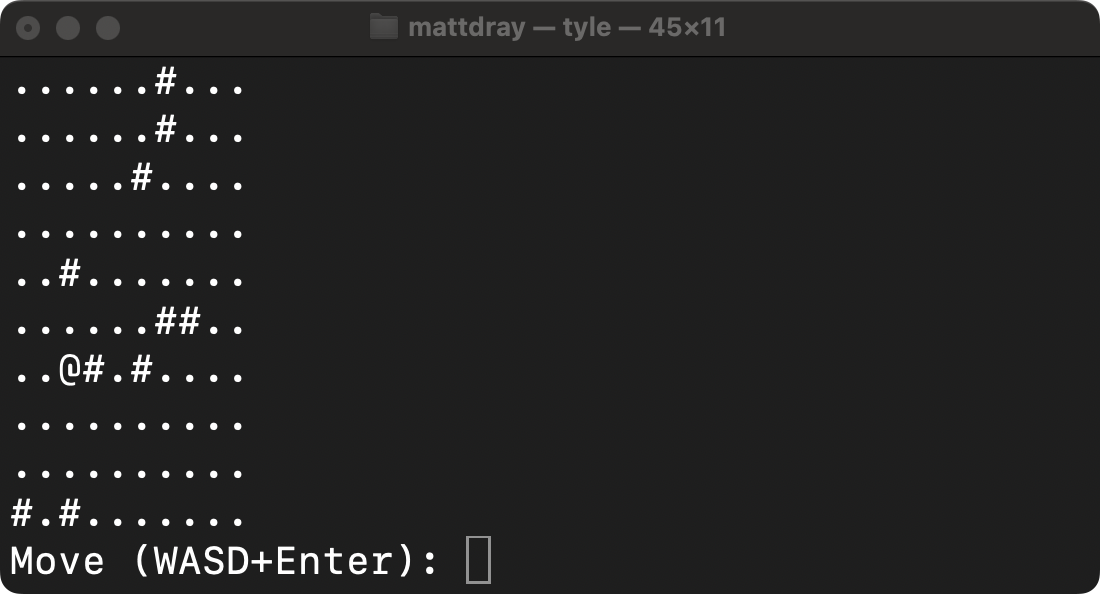This screenshot has height=594, width=1100.
Task: Click the folder icon in the title bar
Action: click(x=385, y=27)
